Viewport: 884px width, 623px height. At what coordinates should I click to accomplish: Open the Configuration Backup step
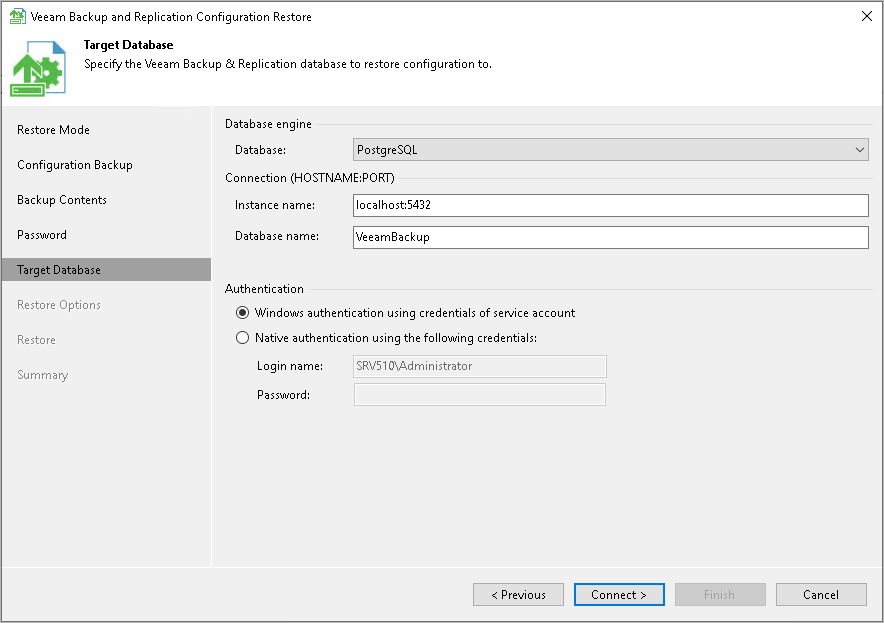(x=74, y=164)
